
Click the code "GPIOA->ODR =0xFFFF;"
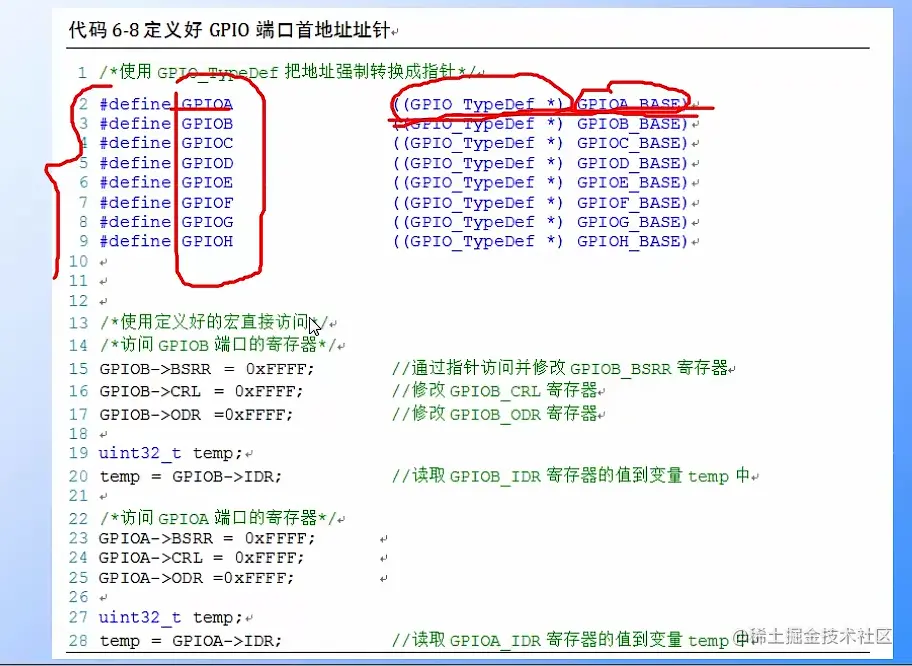[196, 578]
